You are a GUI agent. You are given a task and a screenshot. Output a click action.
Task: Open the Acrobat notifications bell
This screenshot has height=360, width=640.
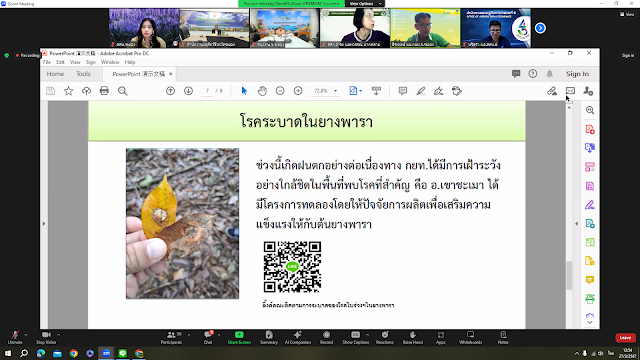[x=550, y=74]
